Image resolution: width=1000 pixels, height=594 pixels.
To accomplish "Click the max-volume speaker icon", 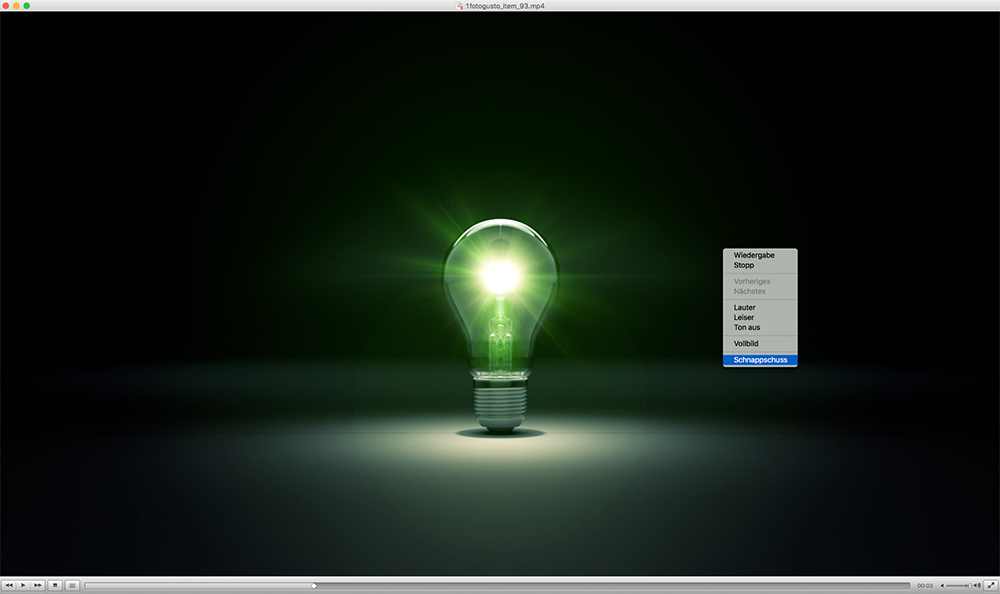I will [977, 585].
